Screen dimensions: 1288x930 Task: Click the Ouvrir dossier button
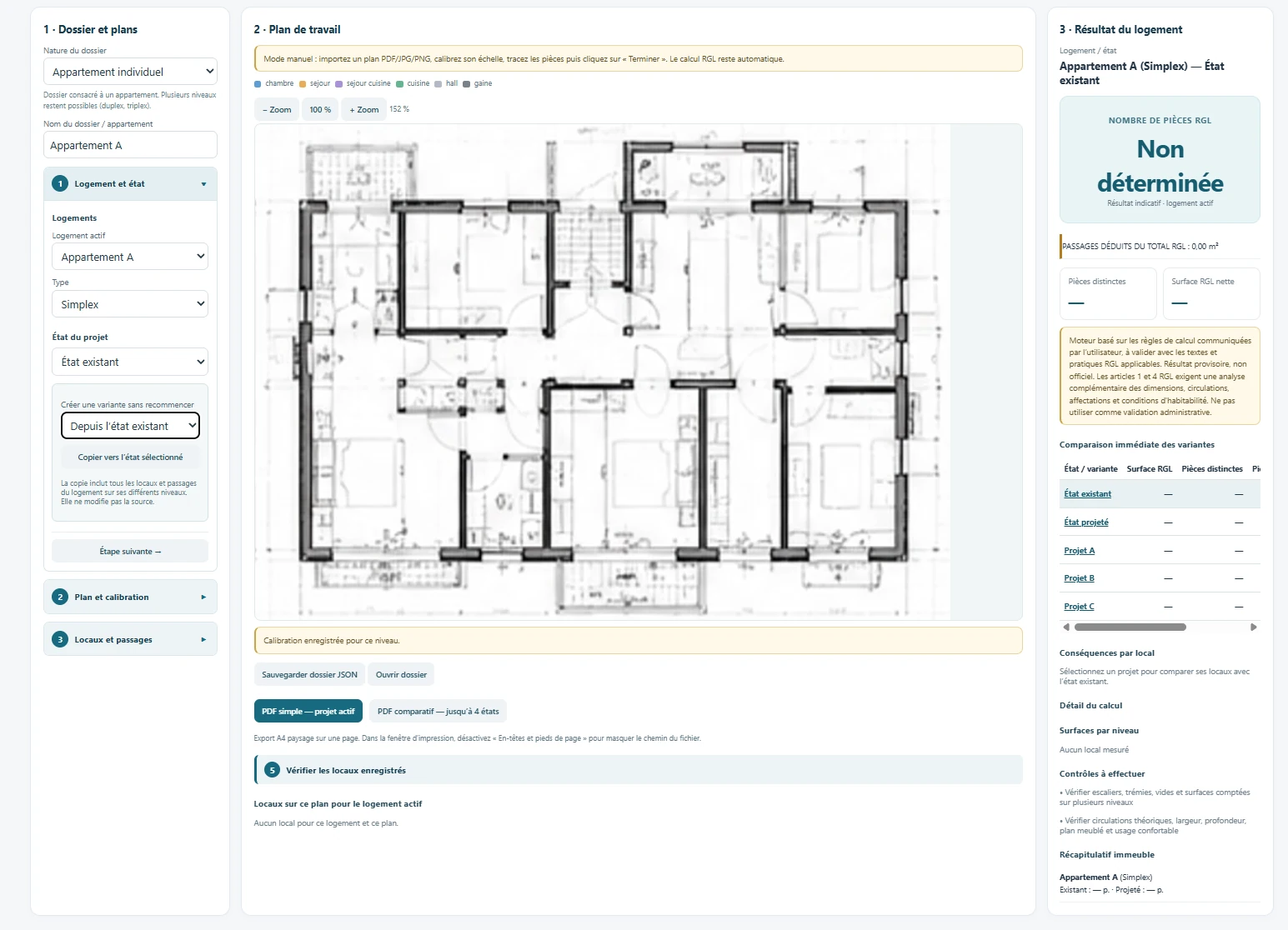(401, 674)
